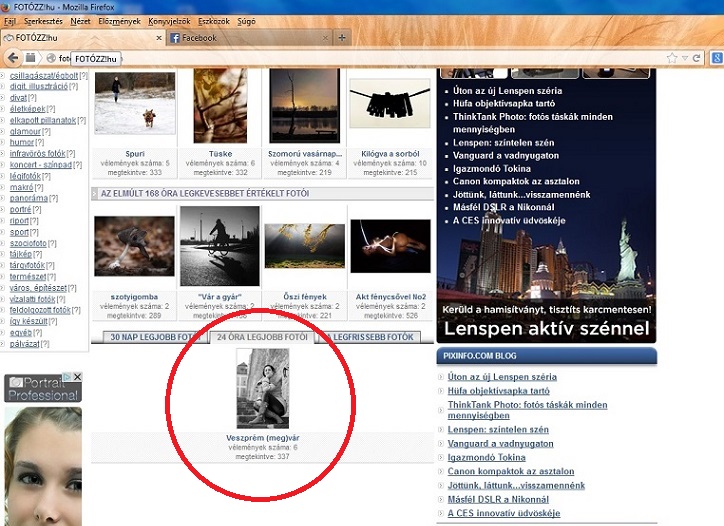Open the glamour category link

[x=25, y=131]
